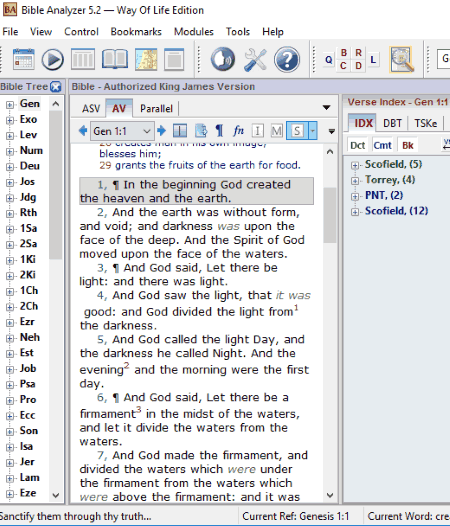Viewport: 450px width, 526px height.
Task: Open the Control menu
Action: tap(81, 32)
